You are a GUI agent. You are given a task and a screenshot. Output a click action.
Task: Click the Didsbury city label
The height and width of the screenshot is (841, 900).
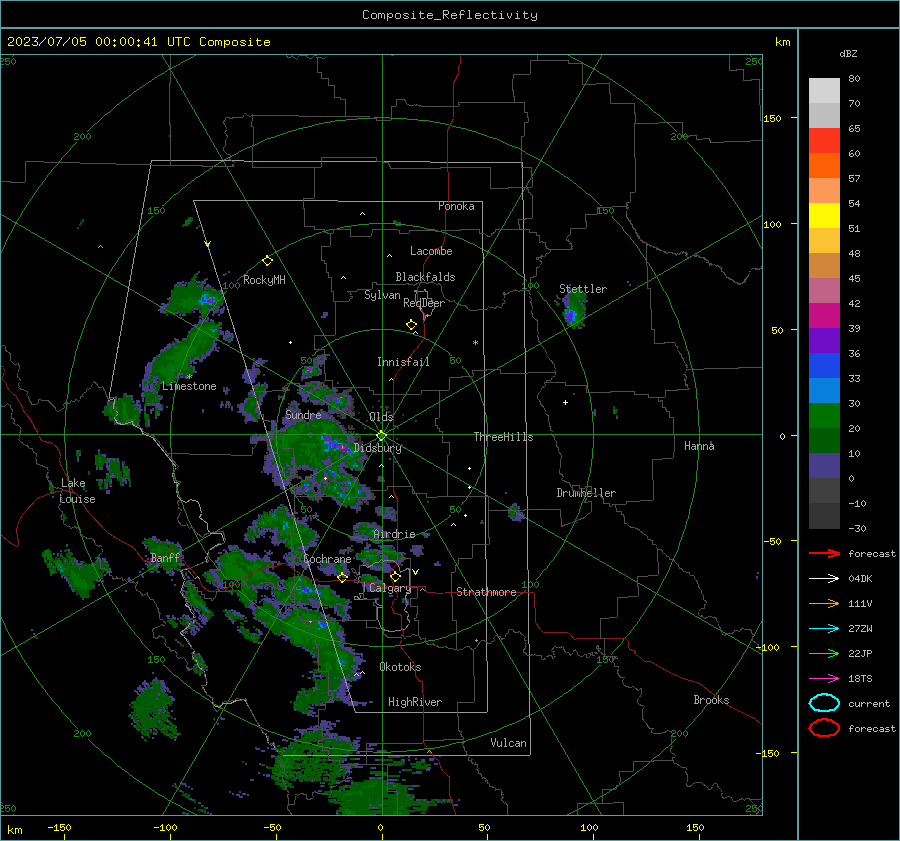point(378,448)
